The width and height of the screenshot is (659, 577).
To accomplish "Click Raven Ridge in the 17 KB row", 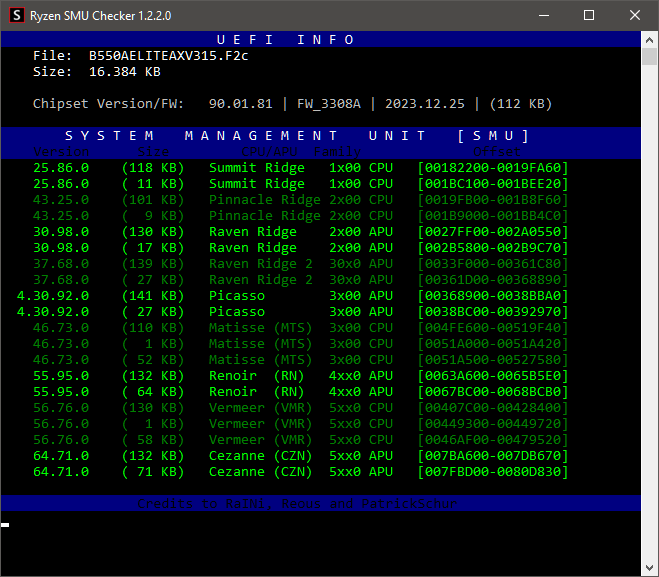I will tap(253, 248).
